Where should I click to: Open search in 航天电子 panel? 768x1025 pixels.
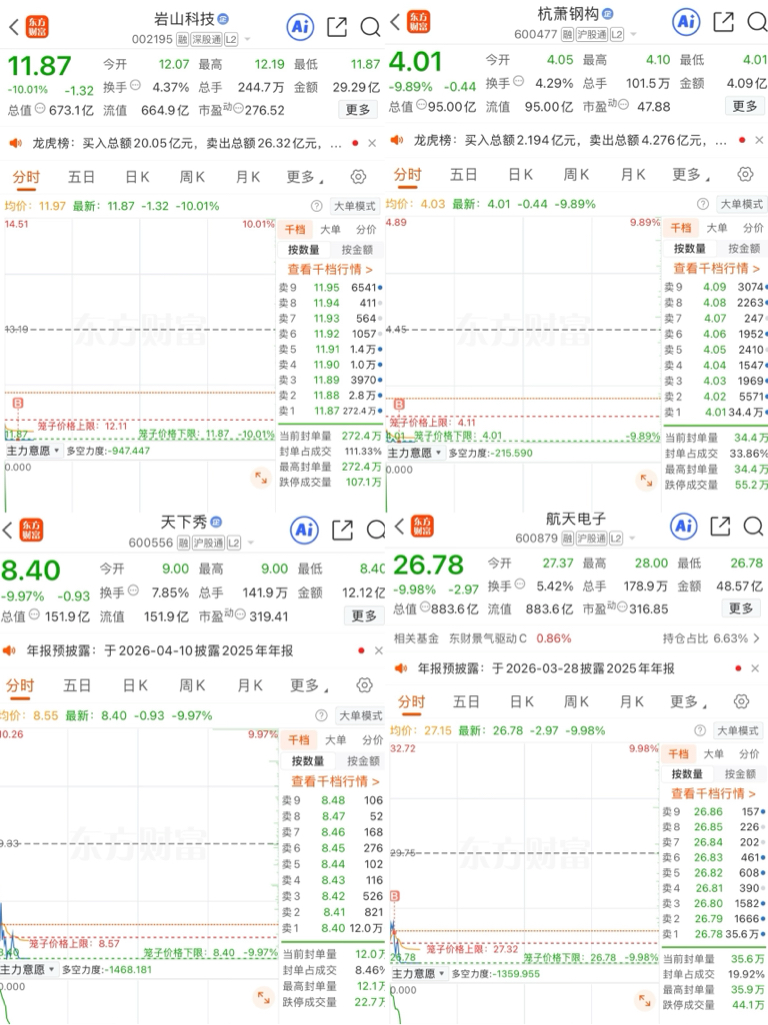(x=753, y=526)
